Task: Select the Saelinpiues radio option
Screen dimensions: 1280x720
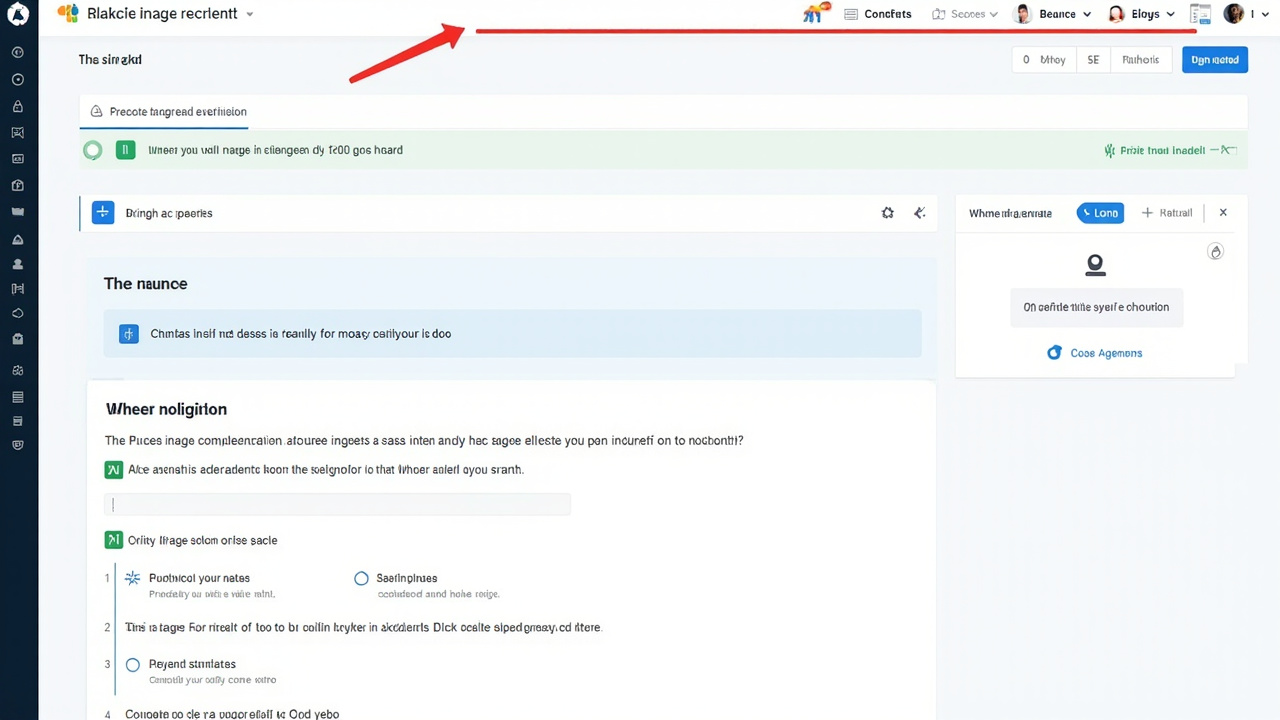Action: coord(361,578)
